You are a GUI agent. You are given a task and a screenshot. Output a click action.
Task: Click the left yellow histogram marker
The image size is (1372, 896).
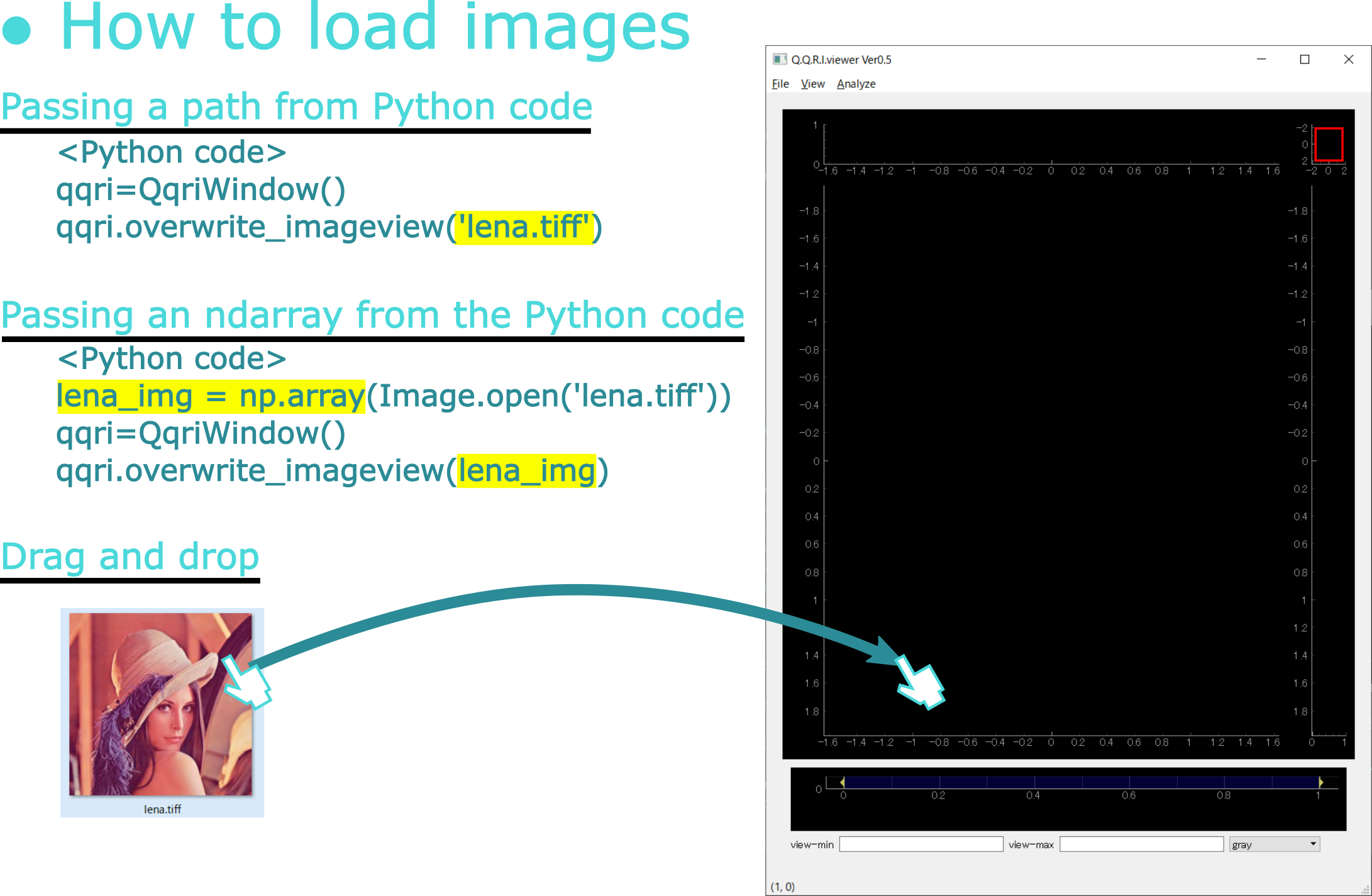point(842,782)
